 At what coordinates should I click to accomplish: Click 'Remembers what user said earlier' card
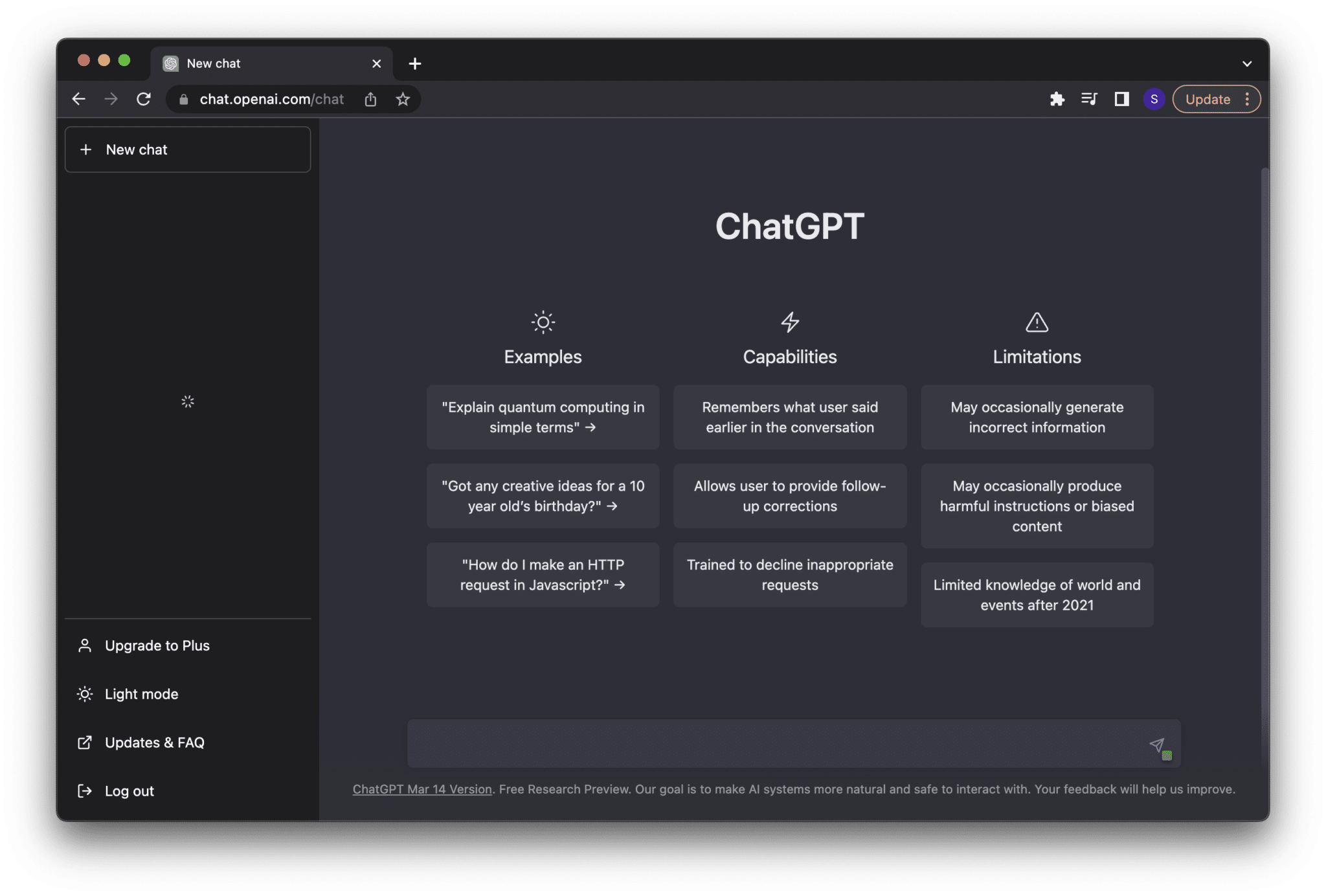pos(790,418)
